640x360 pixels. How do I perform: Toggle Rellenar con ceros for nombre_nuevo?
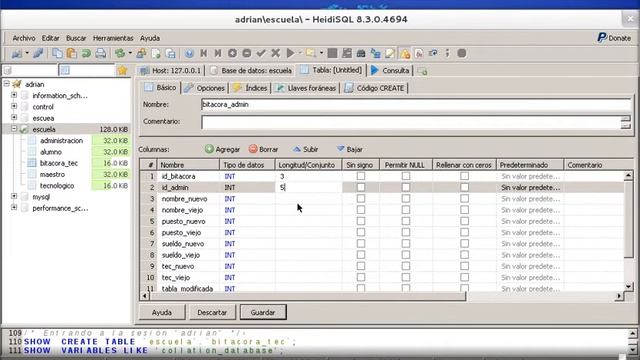pos(464,199)
